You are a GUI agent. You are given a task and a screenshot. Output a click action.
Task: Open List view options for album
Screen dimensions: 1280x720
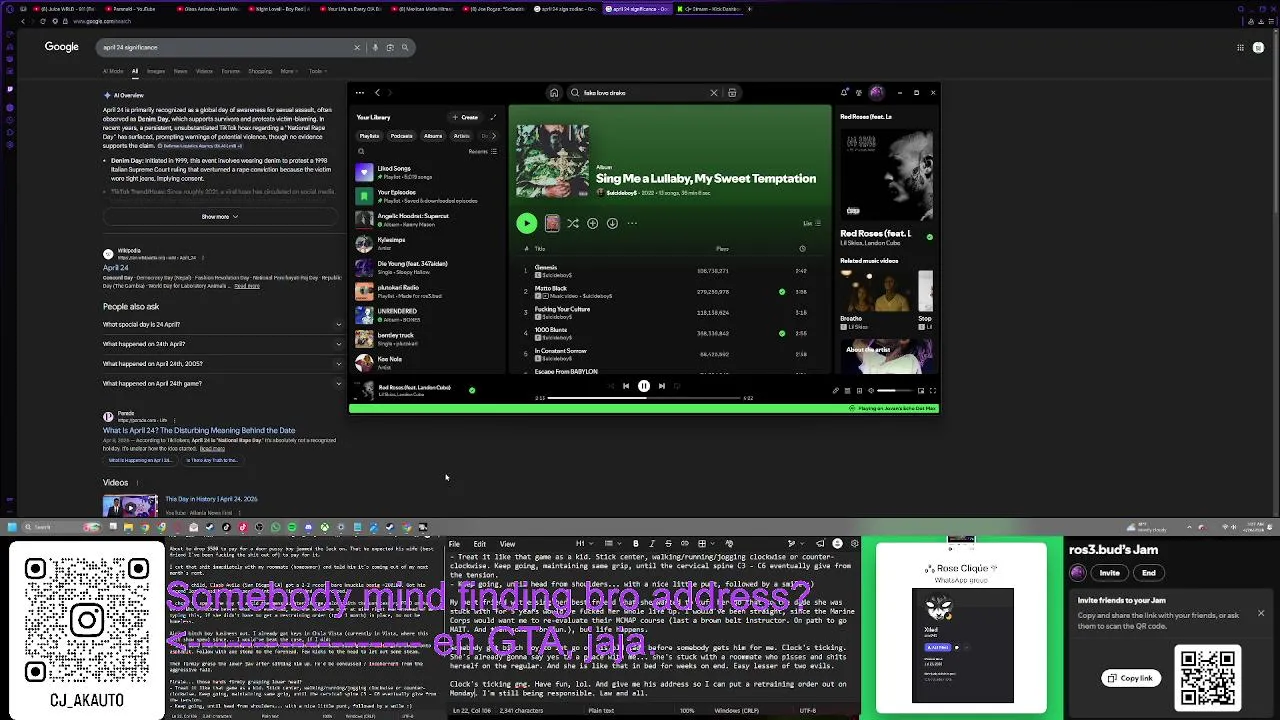[x=812, y=224]
